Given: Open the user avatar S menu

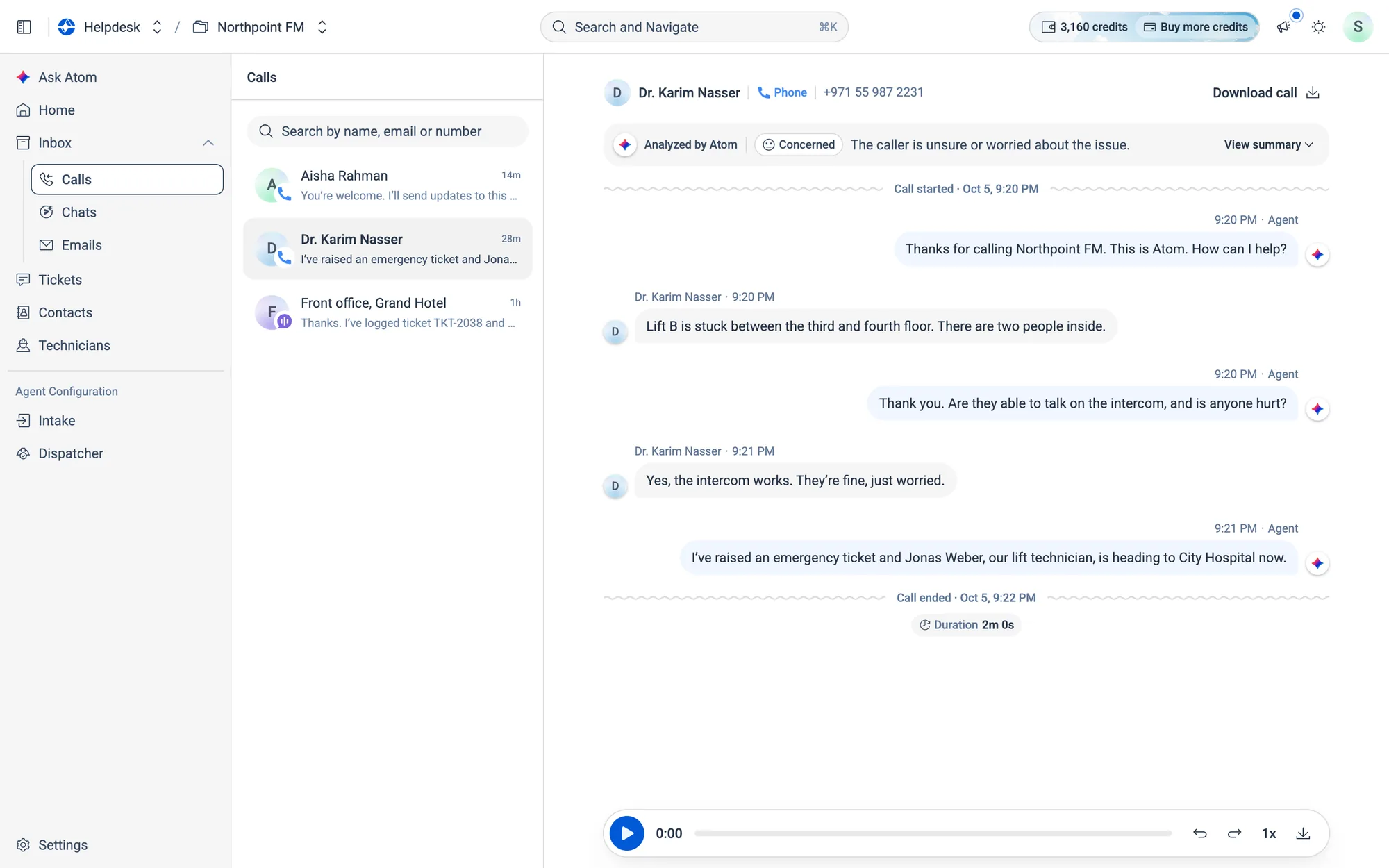Looking at the screenshot, I should 1358,27.
